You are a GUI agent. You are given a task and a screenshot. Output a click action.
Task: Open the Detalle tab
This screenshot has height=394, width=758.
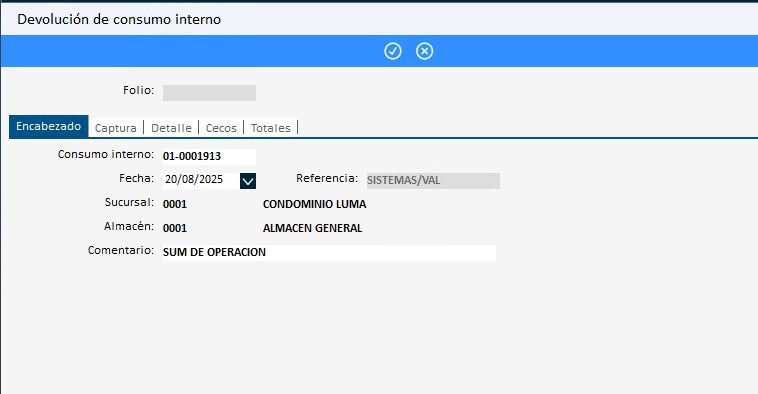click(x=171, y=128)
